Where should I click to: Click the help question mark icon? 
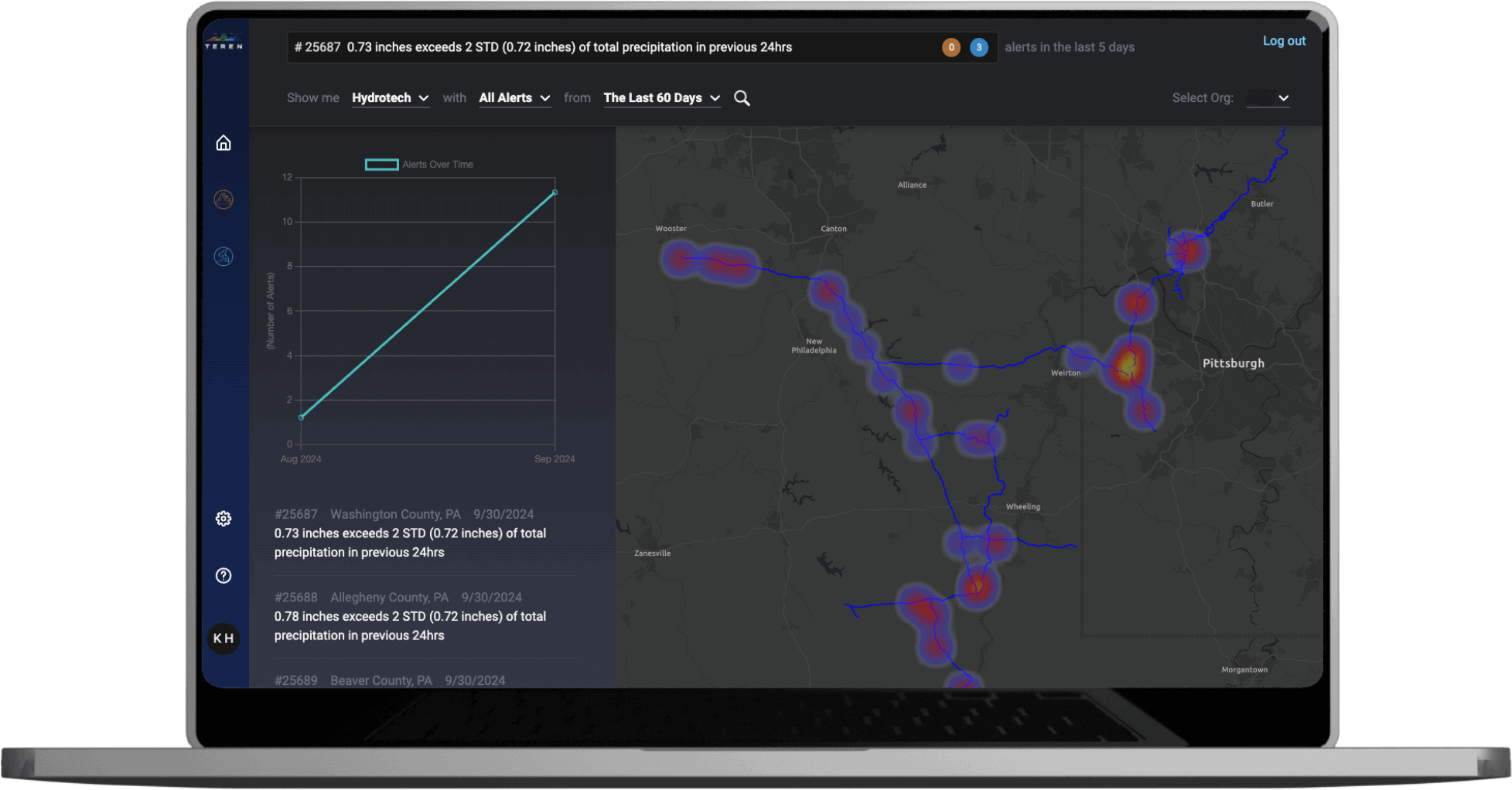(224, 576)
